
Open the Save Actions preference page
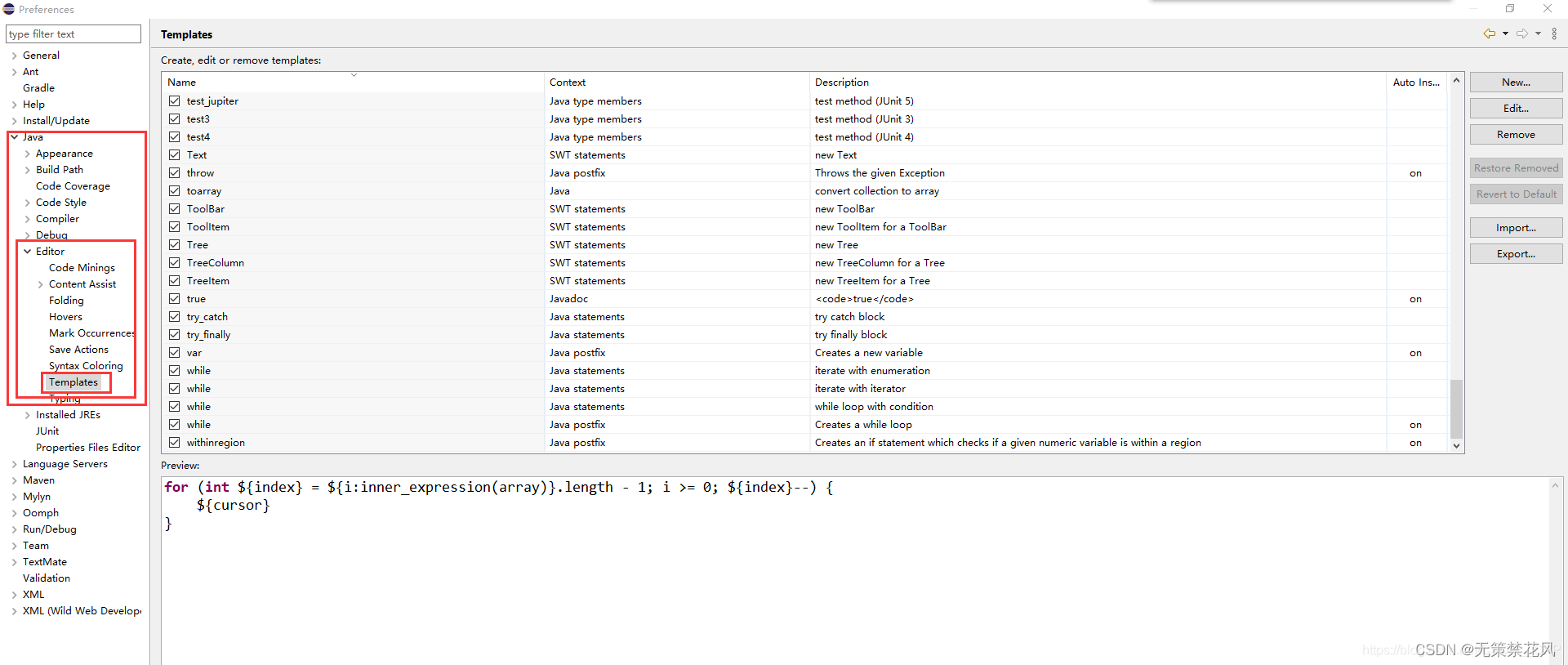[x=78, y=350]
